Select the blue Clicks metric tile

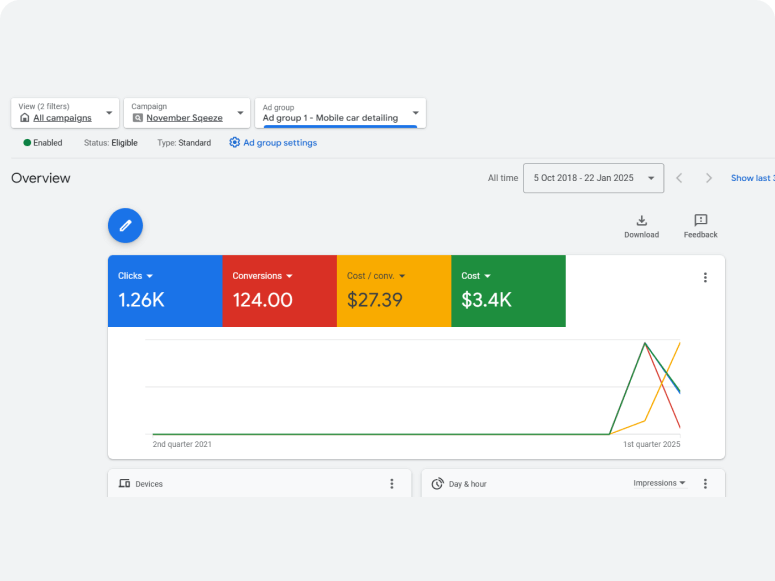[x=165, y=291]
